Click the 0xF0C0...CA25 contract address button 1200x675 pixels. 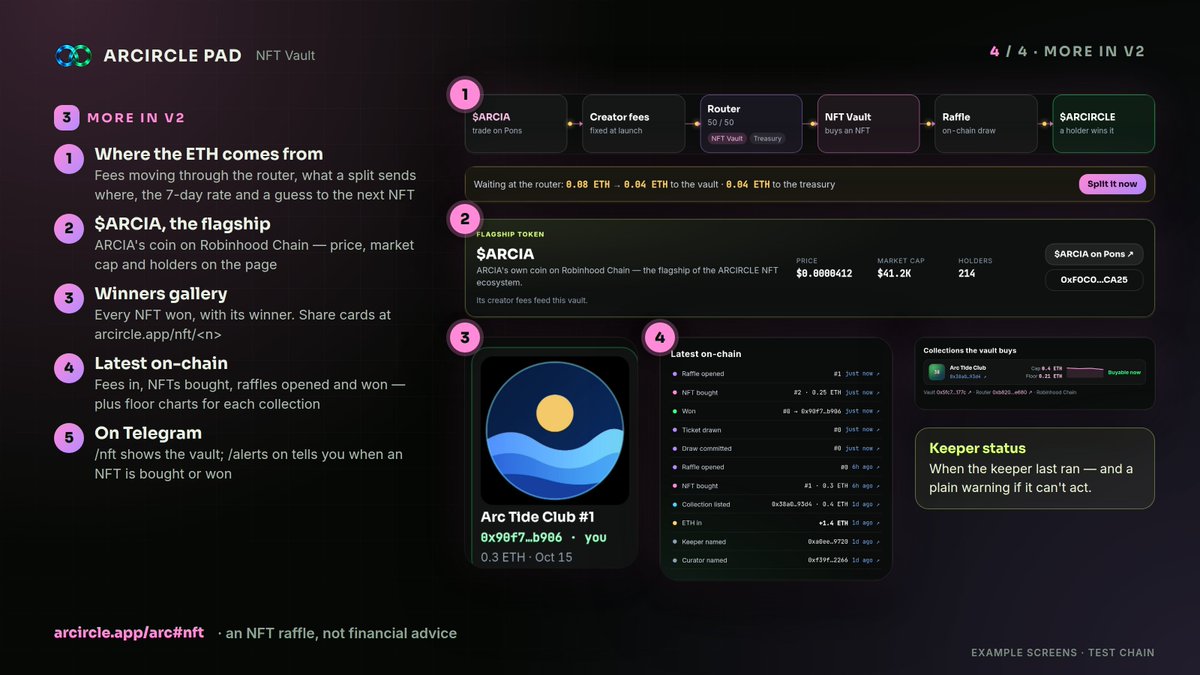pos(1094,281)
